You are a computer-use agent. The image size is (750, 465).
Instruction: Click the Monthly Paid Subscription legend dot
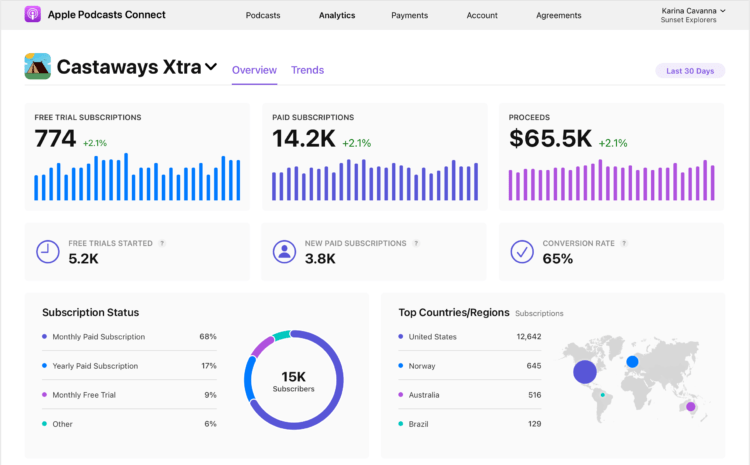point(44,336)
